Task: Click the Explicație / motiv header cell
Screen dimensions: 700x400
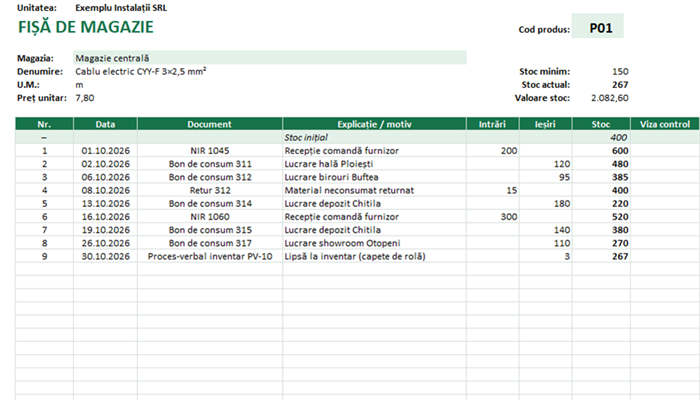Action: coord(374,124)
